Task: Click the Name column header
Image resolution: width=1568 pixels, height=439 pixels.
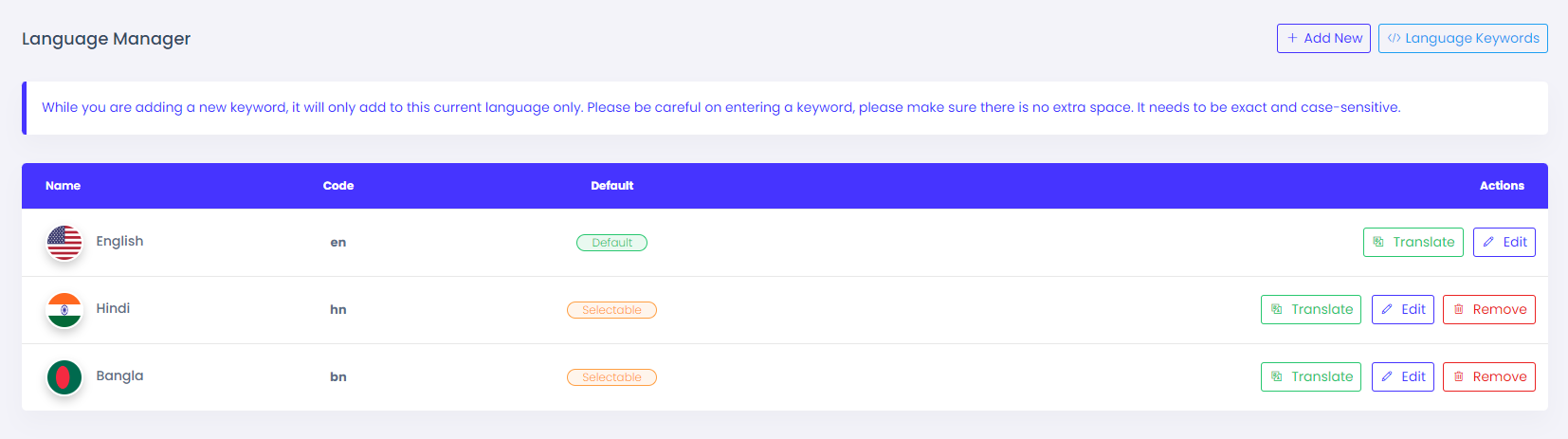Action: [63, 186]
